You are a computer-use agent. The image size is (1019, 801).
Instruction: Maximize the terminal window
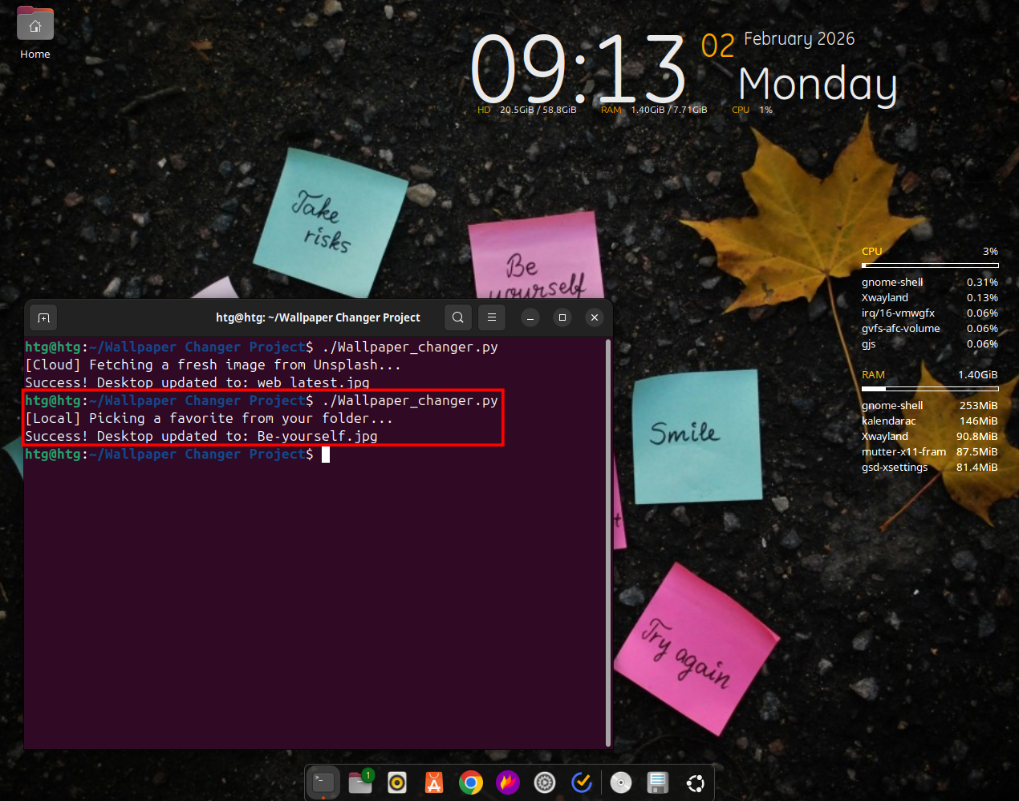click(x=562, y=318)
